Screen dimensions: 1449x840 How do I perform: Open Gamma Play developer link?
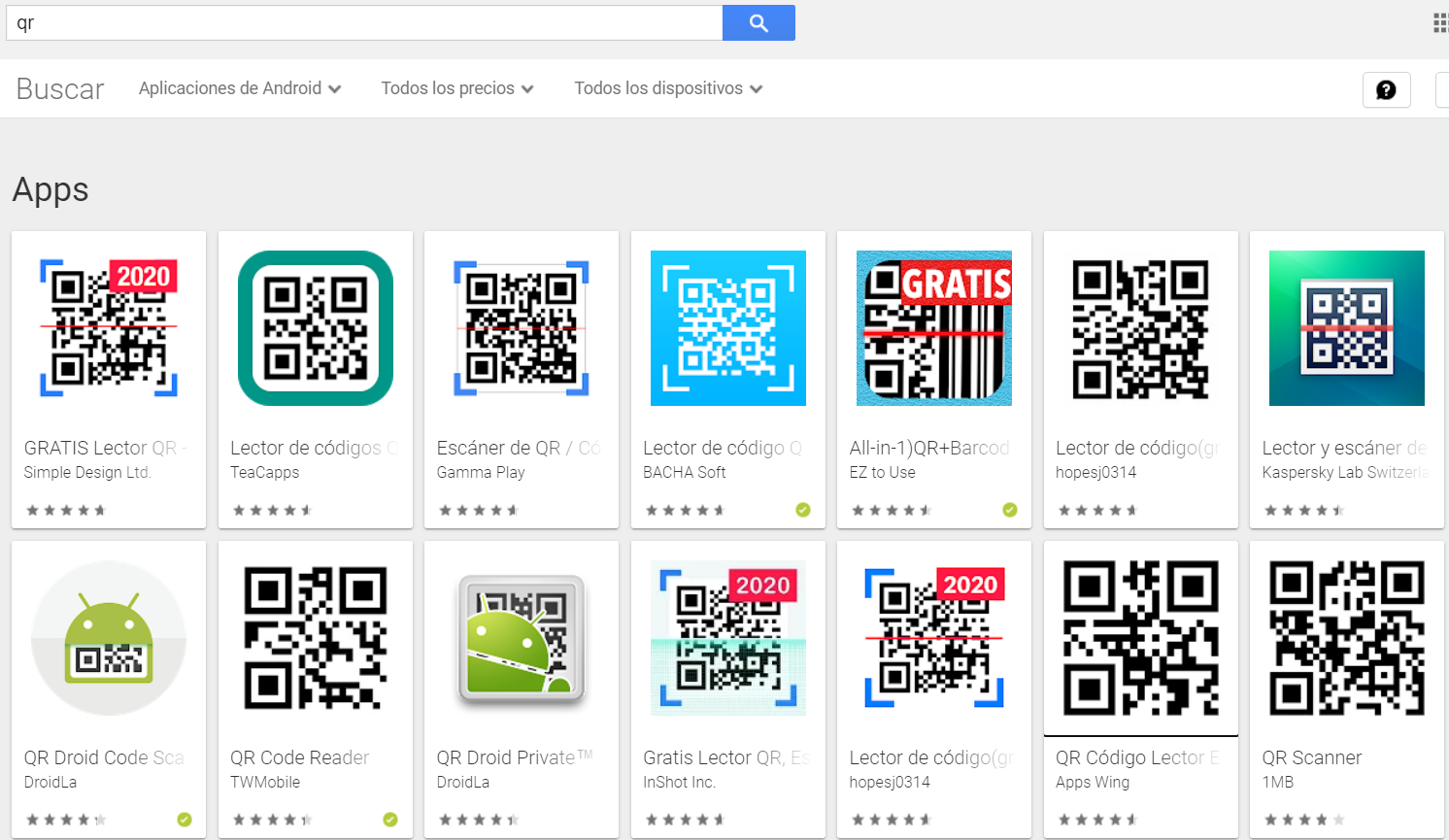(x=481, y=472)
